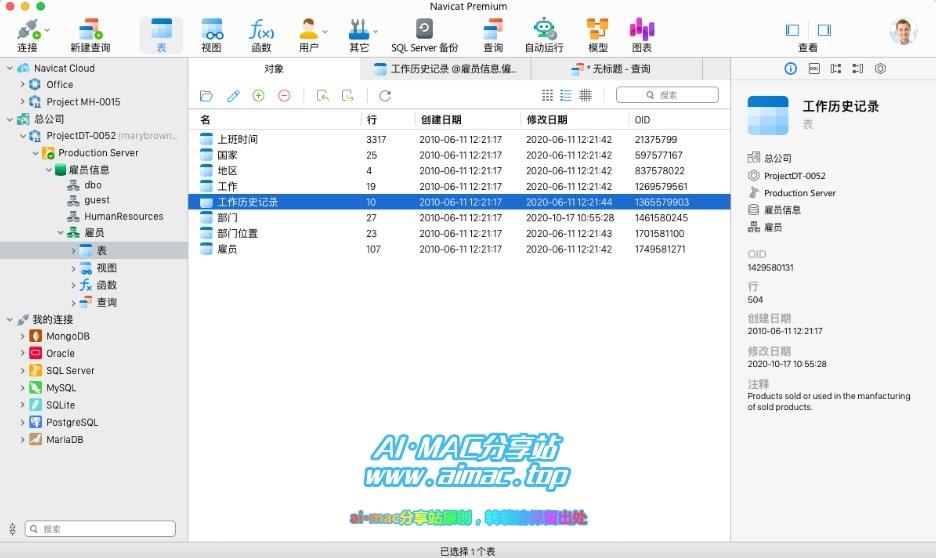Select the 部门位置 table row
This screenshot has width=936, height=558.
coord(459,233)
